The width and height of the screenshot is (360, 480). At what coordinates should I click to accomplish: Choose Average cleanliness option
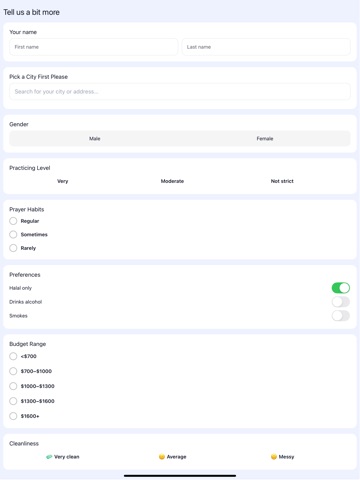[172, 457]
